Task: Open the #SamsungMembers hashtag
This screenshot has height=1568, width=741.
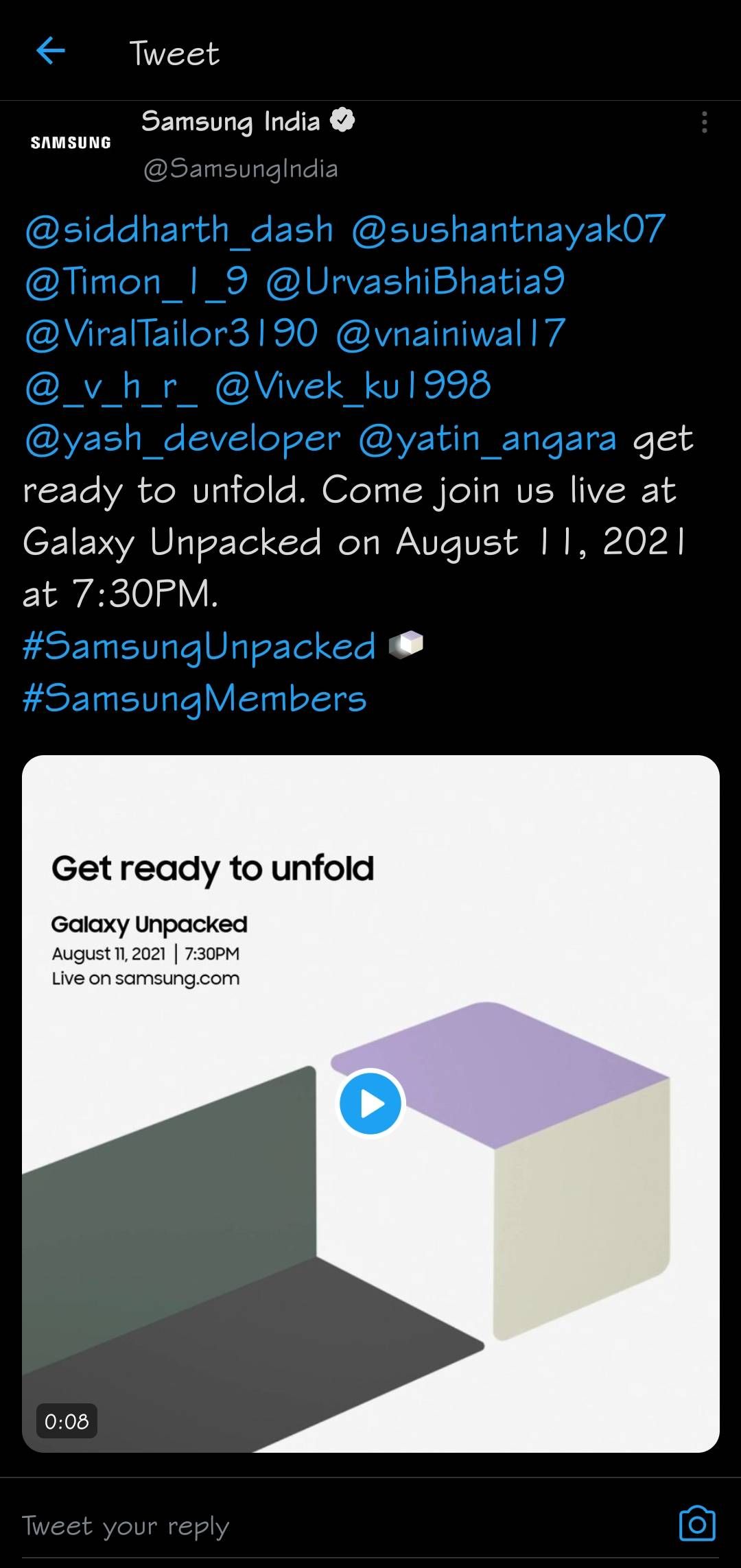Action: 194,698
